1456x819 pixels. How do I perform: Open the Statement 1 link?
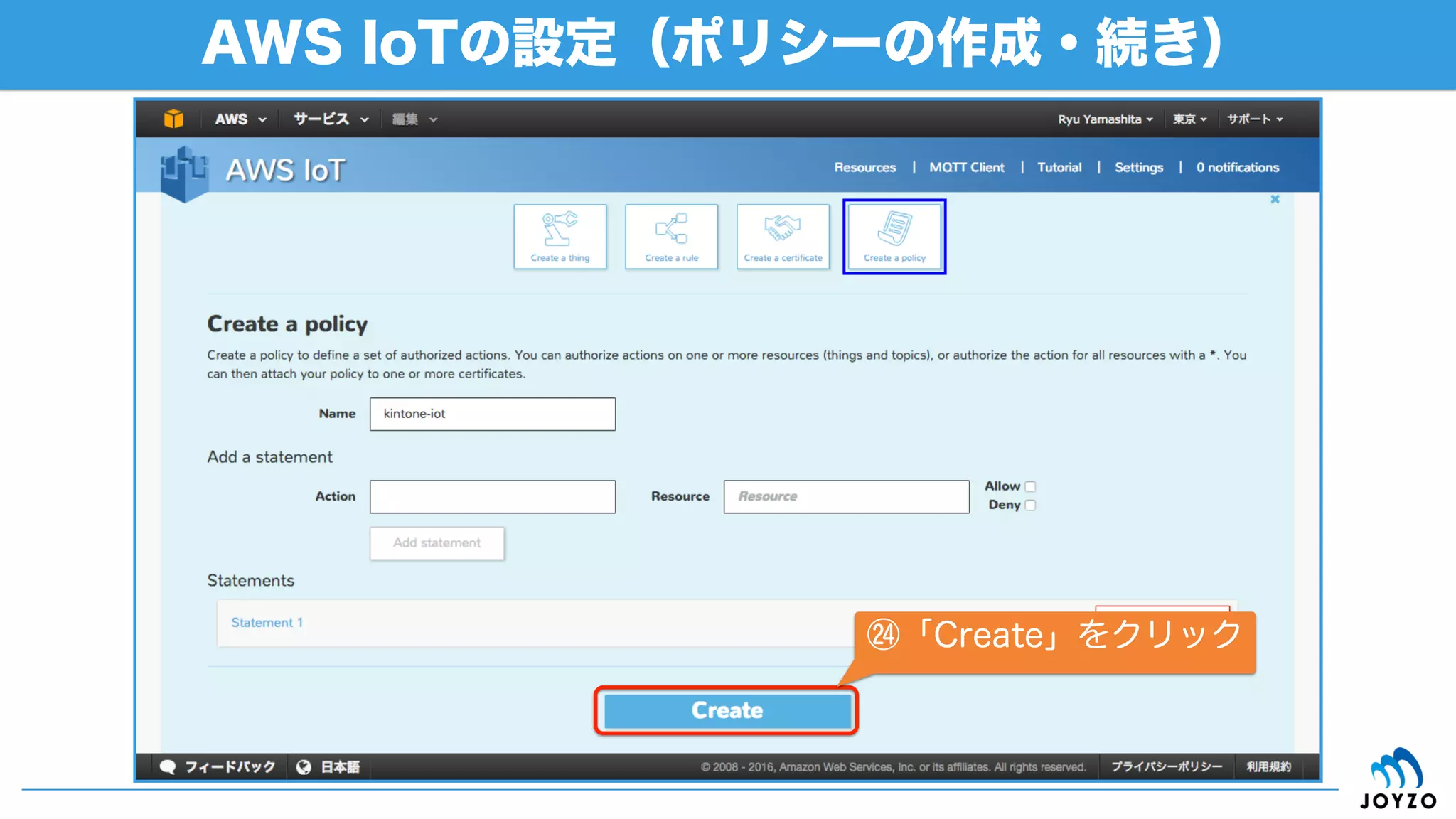[267, 623]
